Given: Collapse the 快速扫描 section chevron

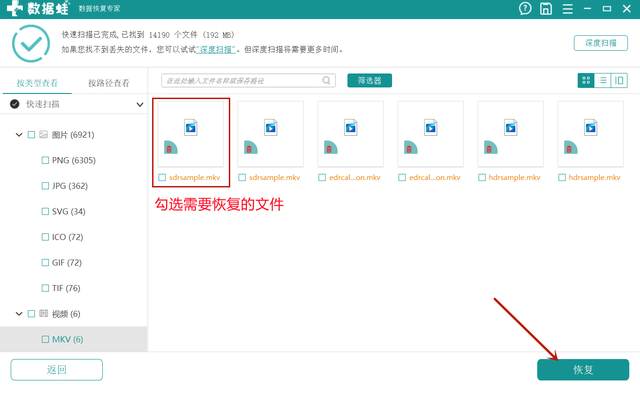Looking at the screenshot, I should click(140, 104).
